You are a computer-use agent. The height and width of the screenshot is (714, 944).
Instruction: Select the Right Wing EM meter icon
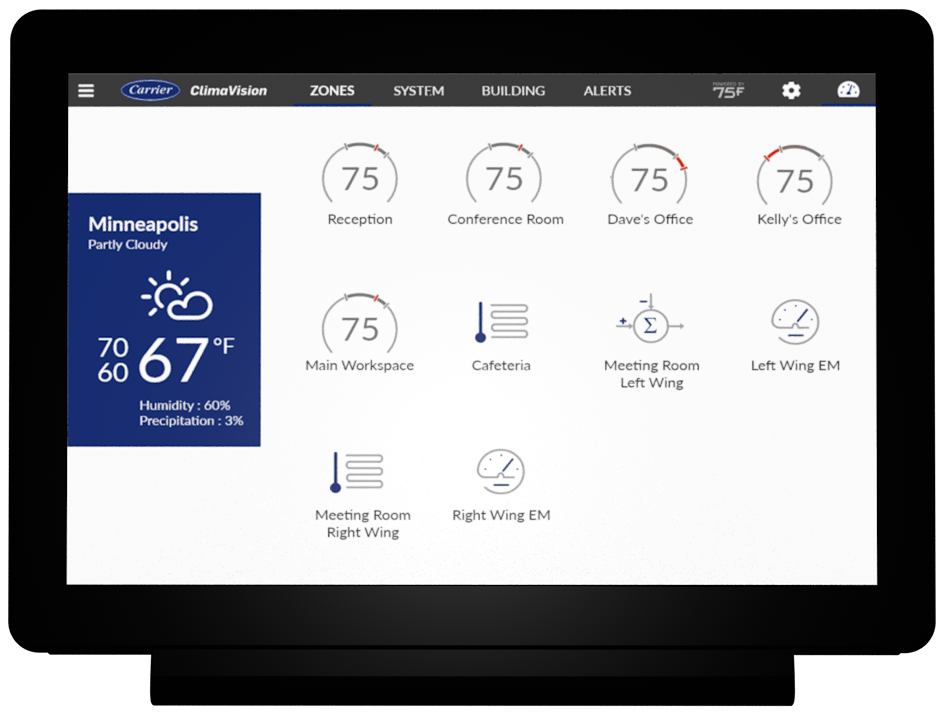pyautogui.click(x=501, y=472)
